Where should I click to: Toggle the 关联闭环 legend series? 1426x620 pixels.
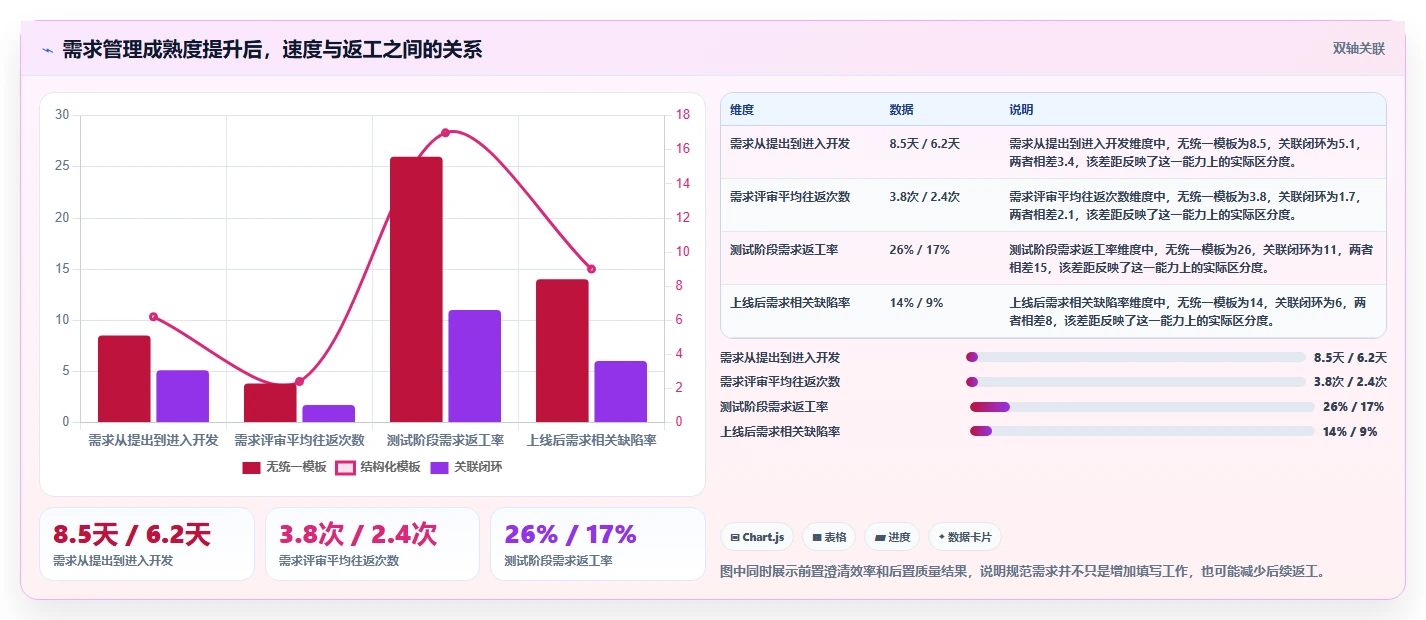pos(466,467)
